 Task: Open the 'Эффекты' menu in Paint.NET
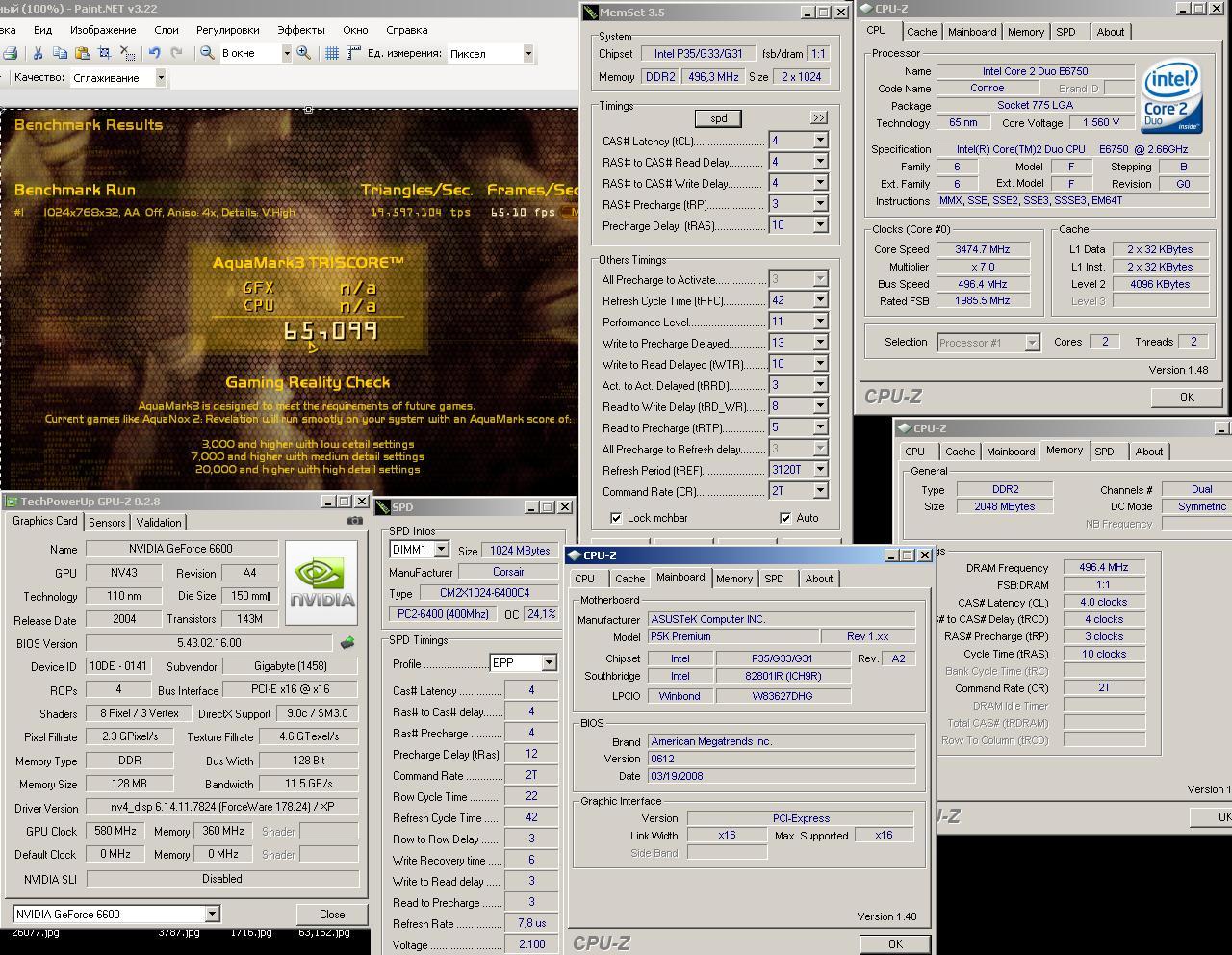click(x=300, y=30)
